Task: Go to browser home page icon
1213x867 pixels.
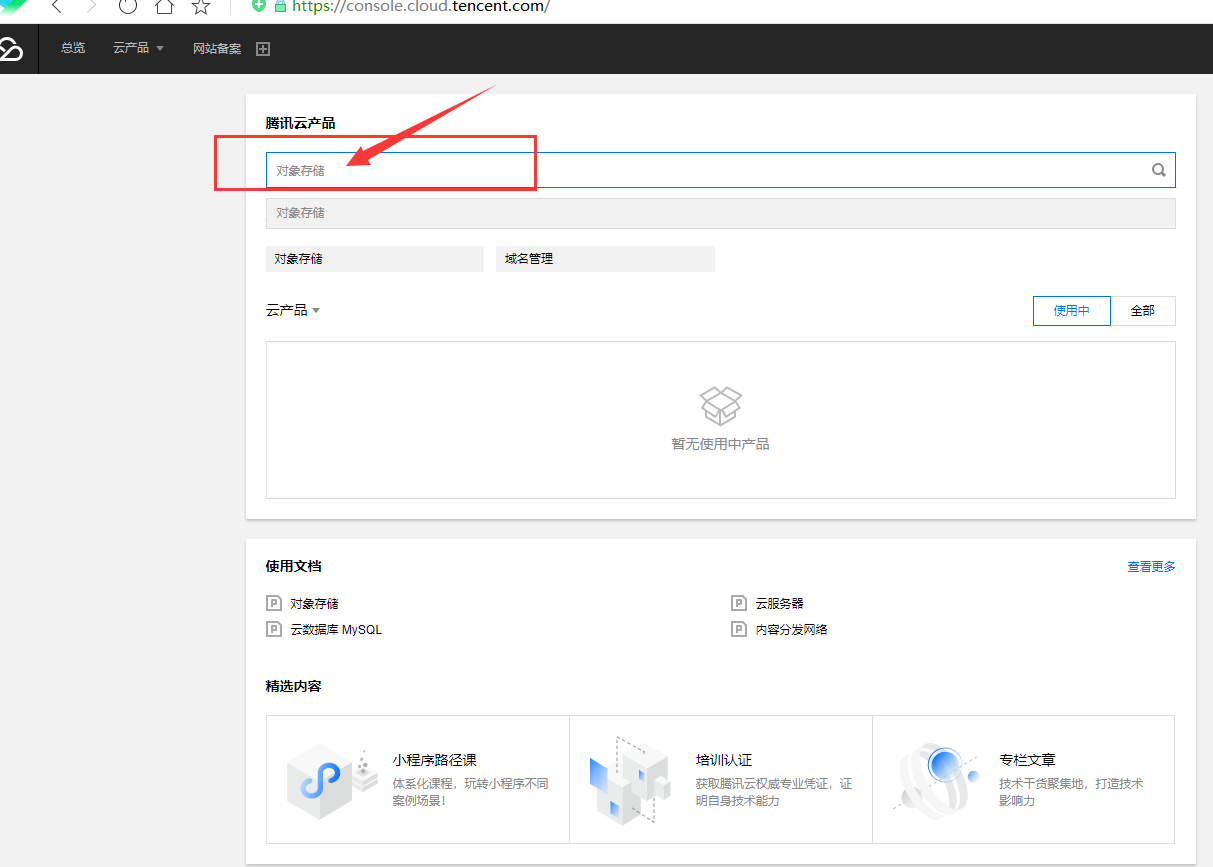Action: [x=164, y=6]
